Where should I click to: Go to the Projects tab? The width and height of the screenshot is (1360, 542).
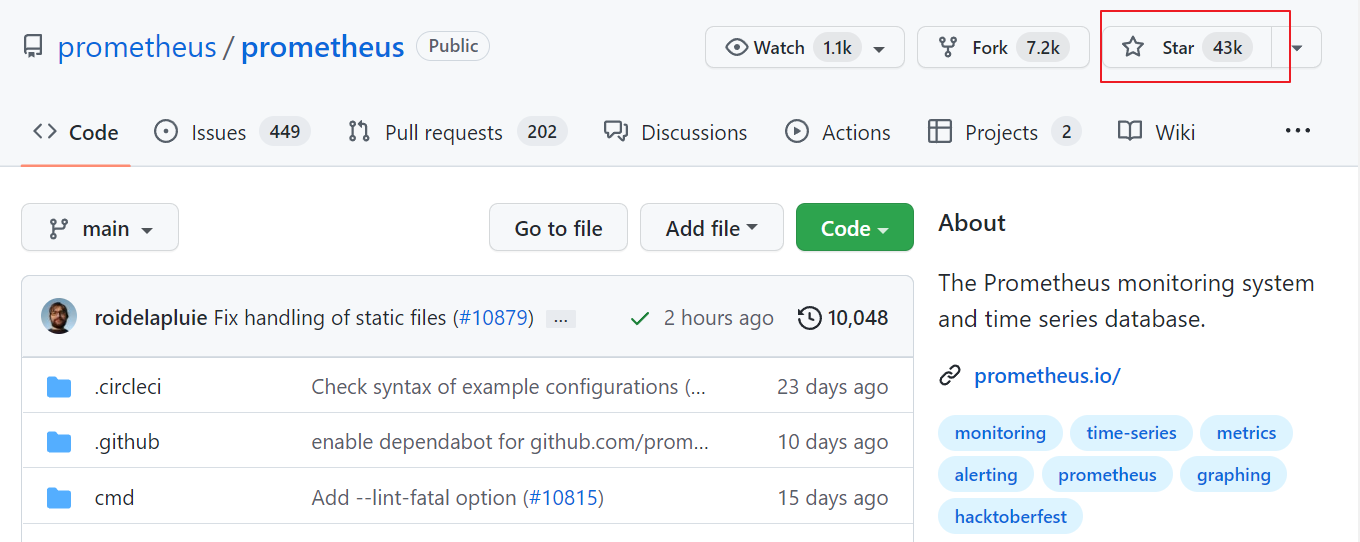pyautogui.click(x=1004, y=132)
